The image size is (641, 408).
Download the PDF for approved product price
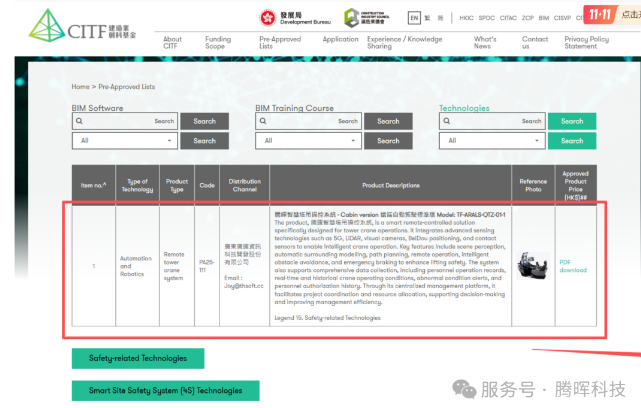(x=573, y=265)
